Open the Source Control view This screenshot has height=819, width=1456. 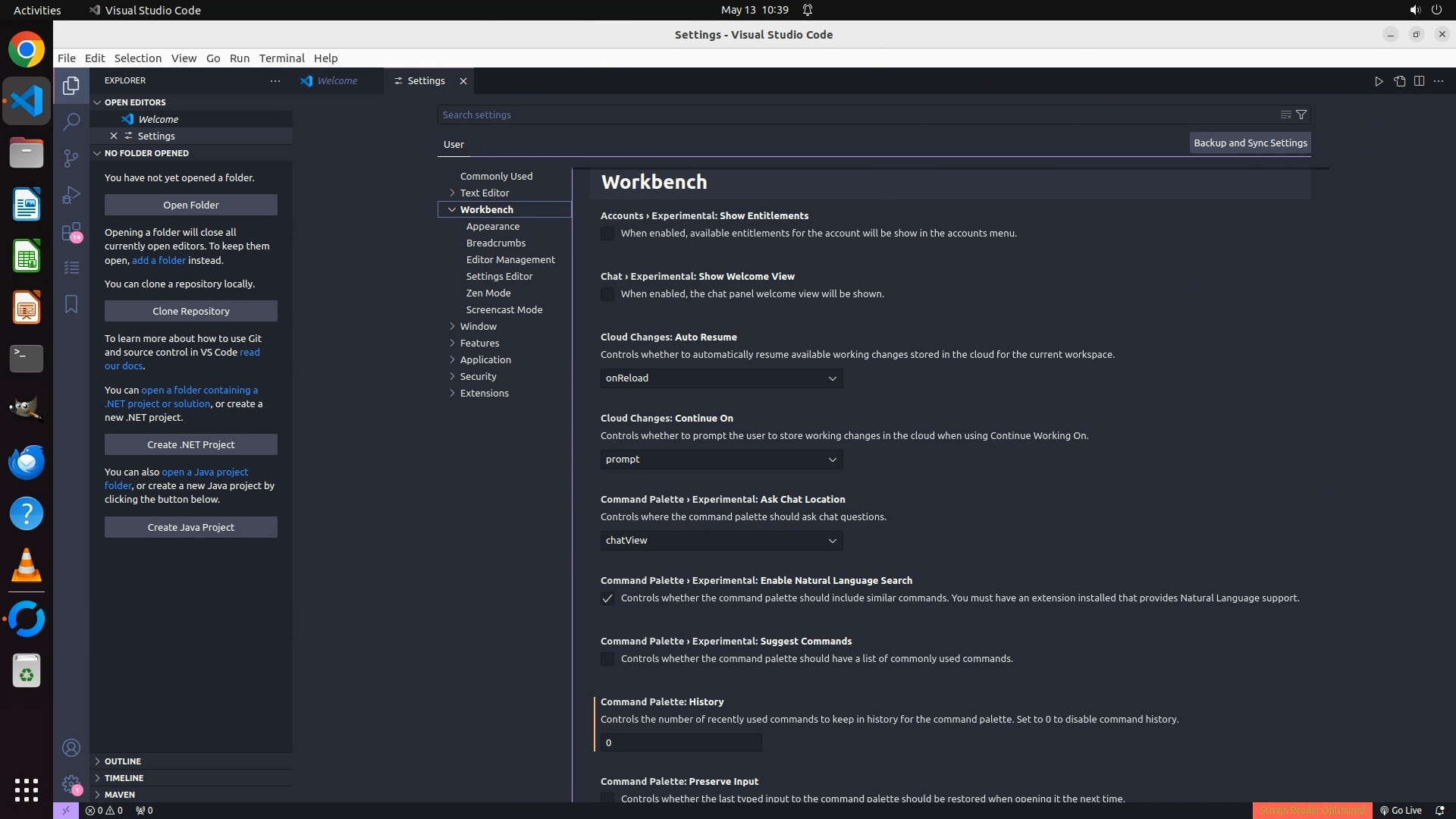pos(71,158)
